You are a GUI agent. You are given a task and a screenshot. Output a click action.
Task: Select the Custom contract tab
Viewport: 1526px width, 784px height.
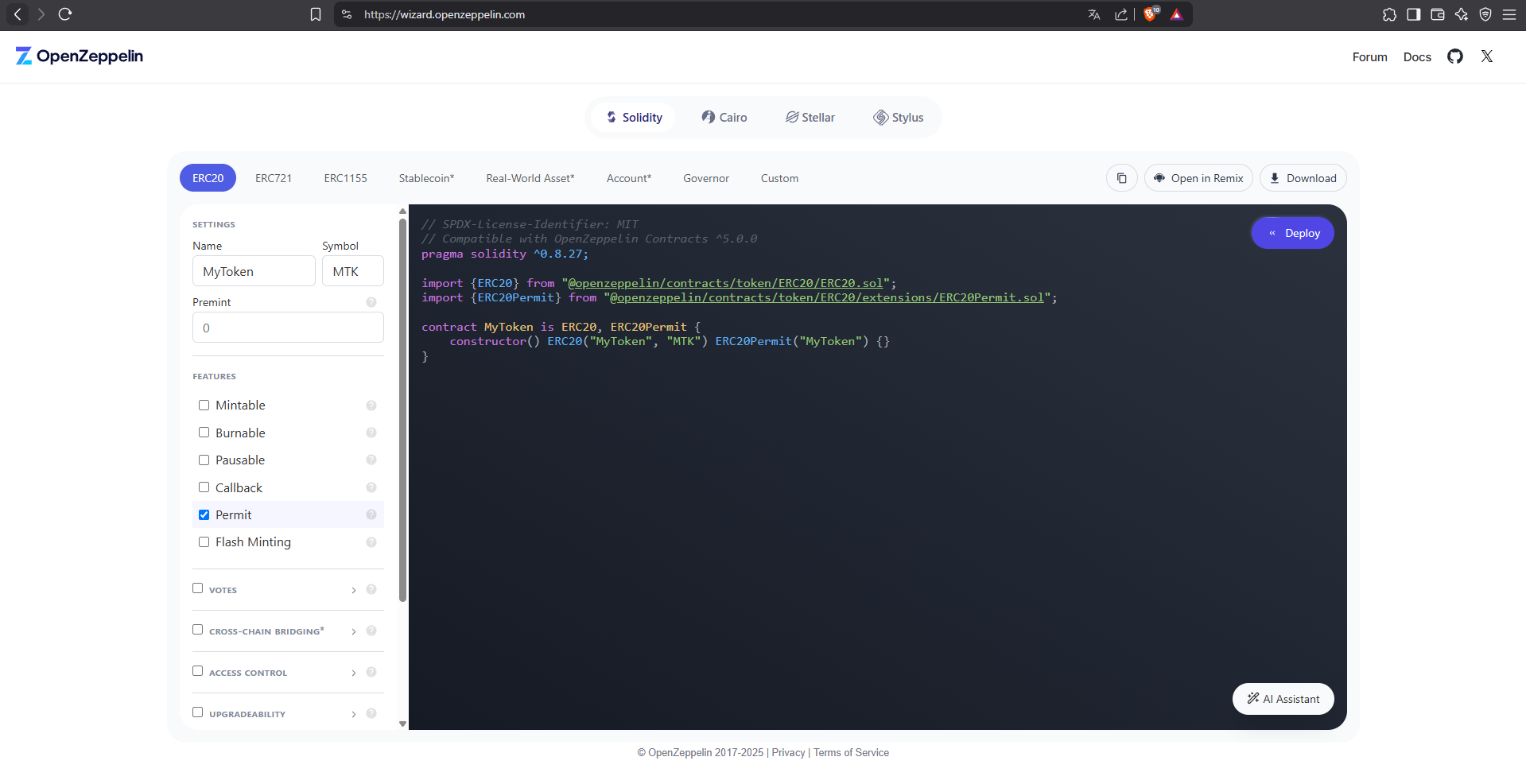(x=779, y=178)
